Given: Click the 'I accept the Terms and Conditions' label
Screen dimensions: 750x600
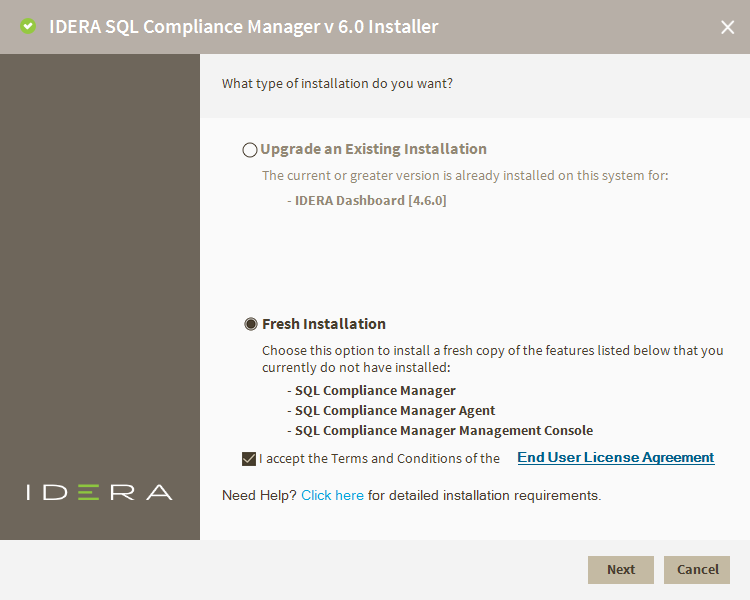Looking at the screenshot, I should pyautogui.click(x=380, y=459).
